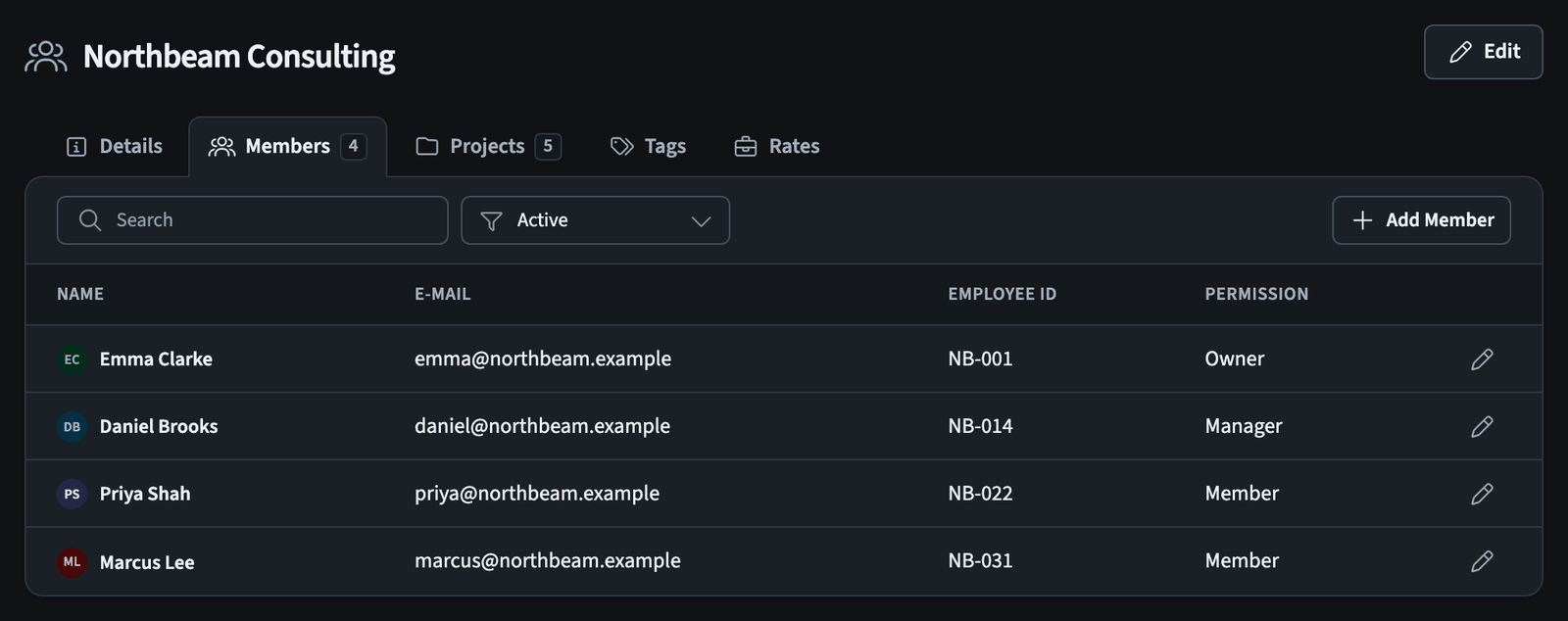
Task: Click the email priya@northbeam.example
Action: click(x=537, y=494)
